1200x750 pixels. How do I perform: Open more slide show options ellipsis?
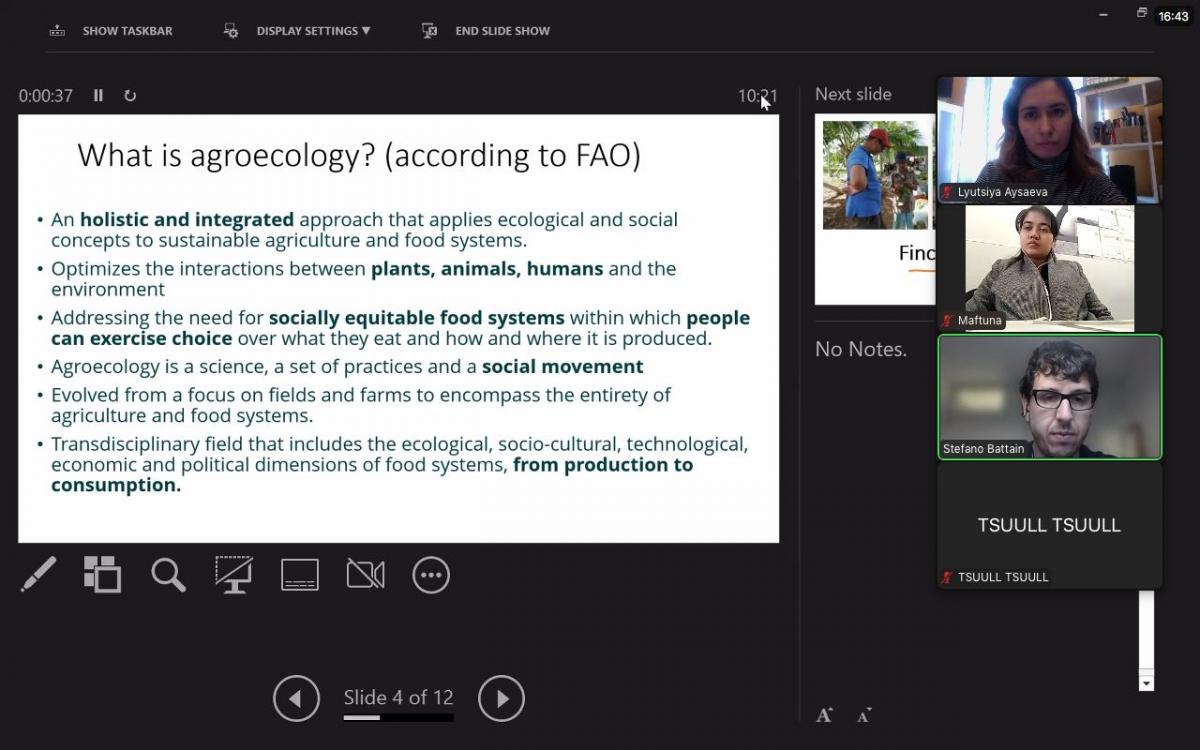pos(431,575)
